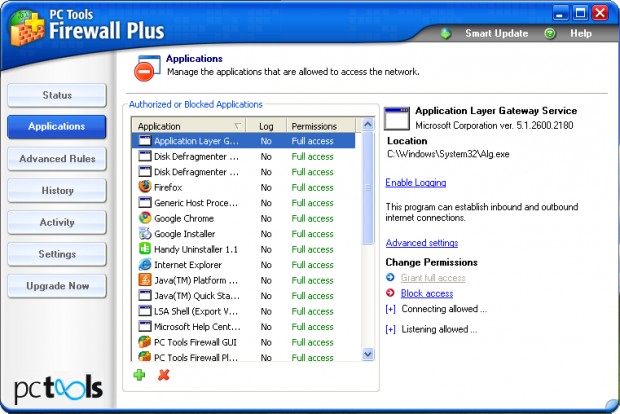620x414 pixels.
Task: Expand the Listening allowed section
Action: click(390, 329)
